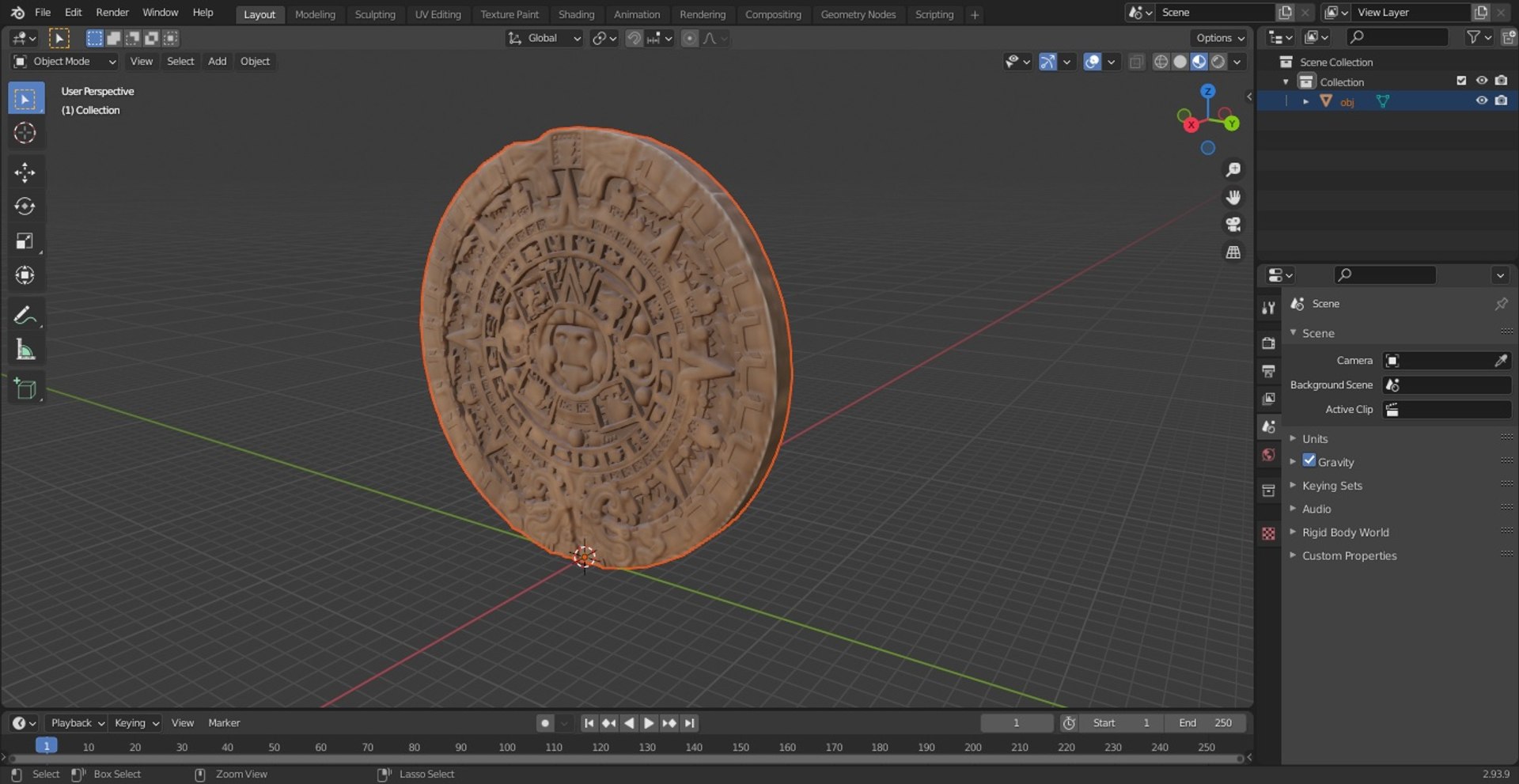Expand the Audio panel
Image resolution: width=1519 pixels, height=784 pixels.
(x=1316, y=509)
